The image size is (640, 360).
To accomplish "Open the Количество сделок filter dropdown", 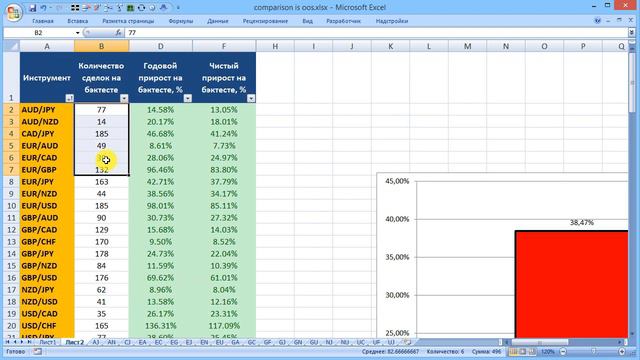I will tap(124, 98).
